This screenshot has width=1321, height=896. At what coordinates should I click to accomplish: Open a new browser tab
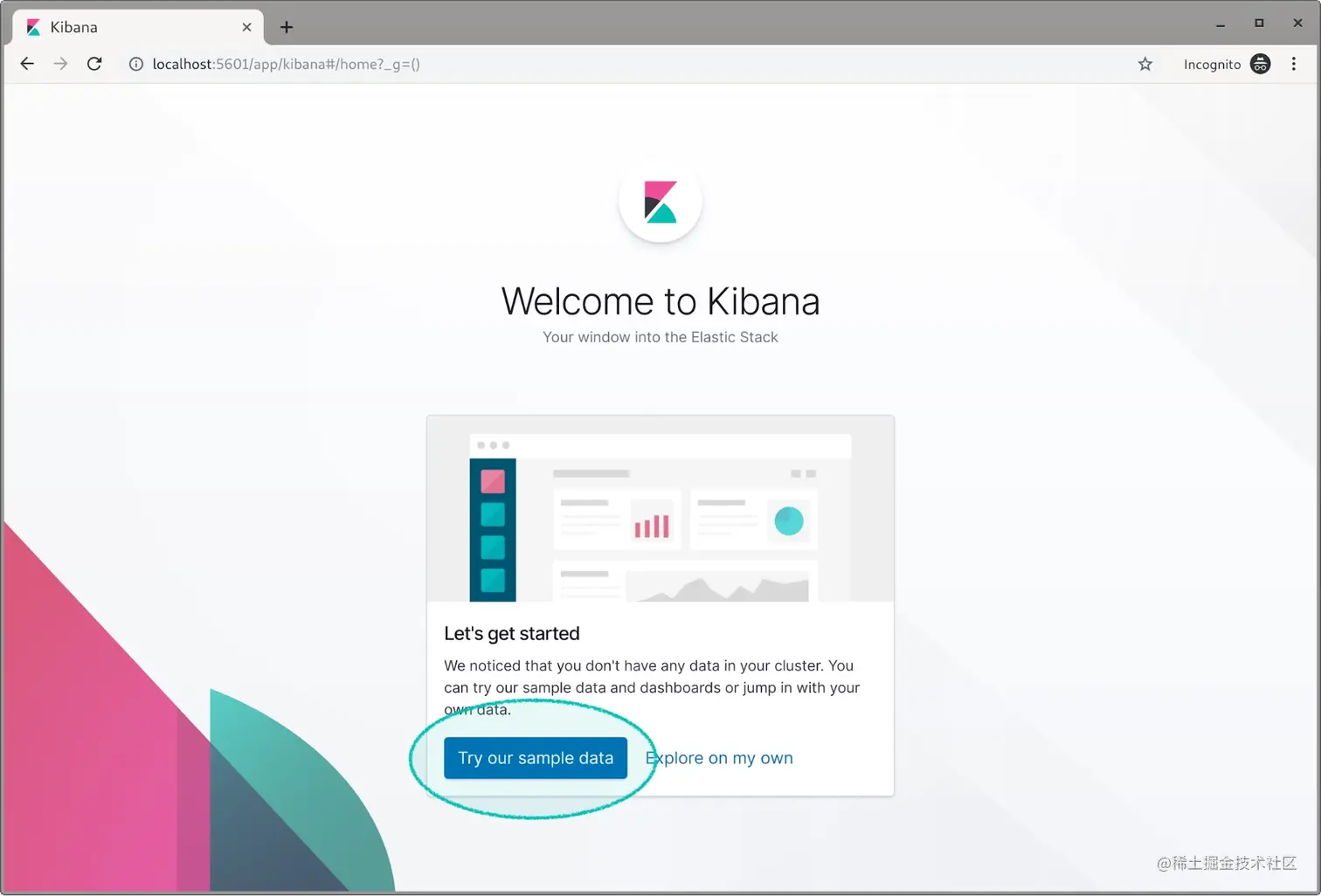pos(287,27)
